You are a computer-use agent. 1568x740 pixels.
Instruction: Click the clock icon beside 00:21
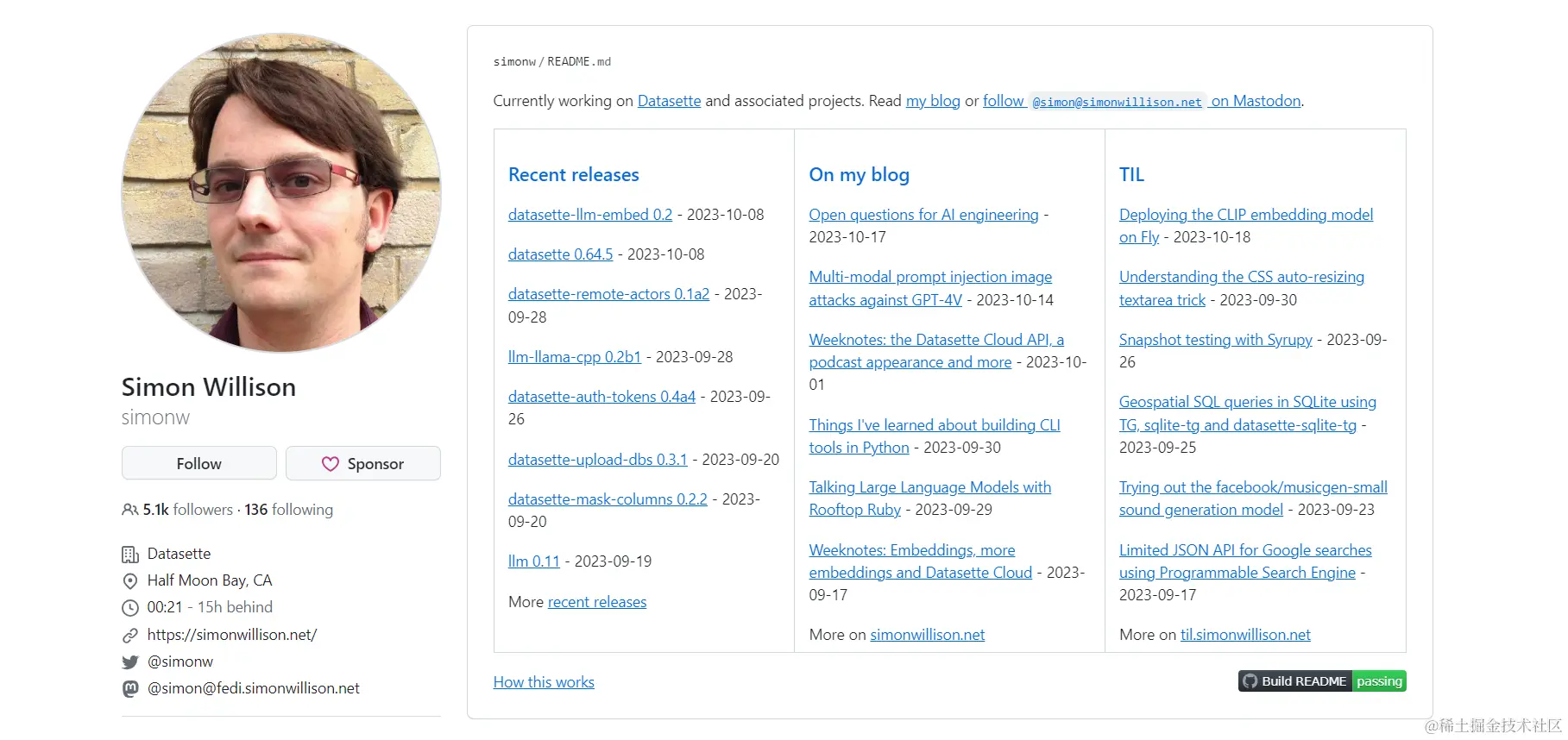pyautogui.click(x=130, y=607)
